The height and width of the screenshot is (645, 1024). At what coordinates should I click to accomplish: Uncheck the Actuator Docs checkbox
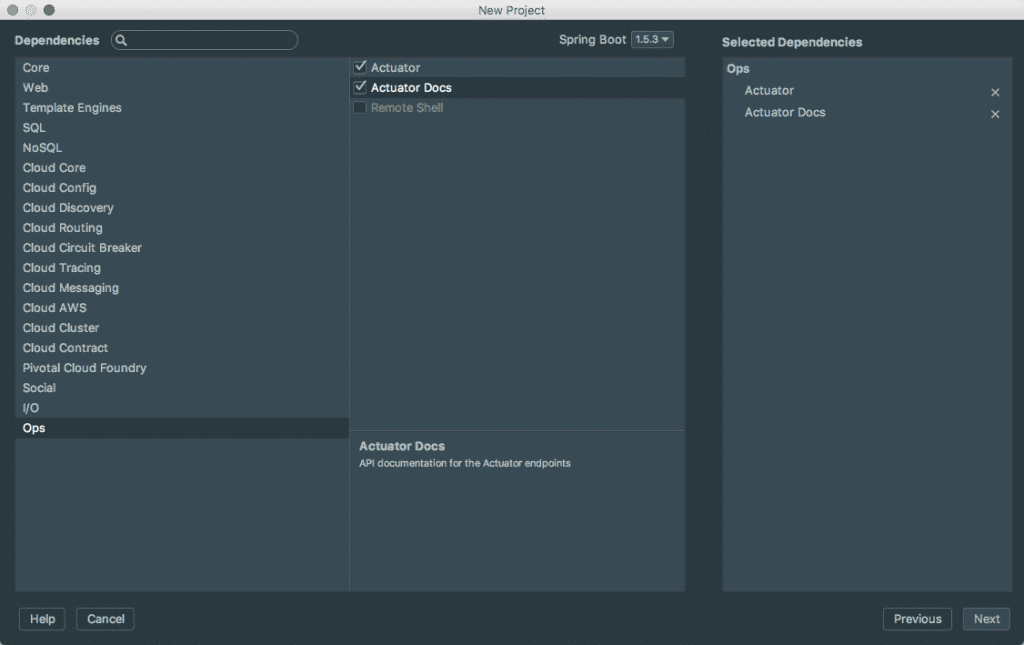click(361, 87)
